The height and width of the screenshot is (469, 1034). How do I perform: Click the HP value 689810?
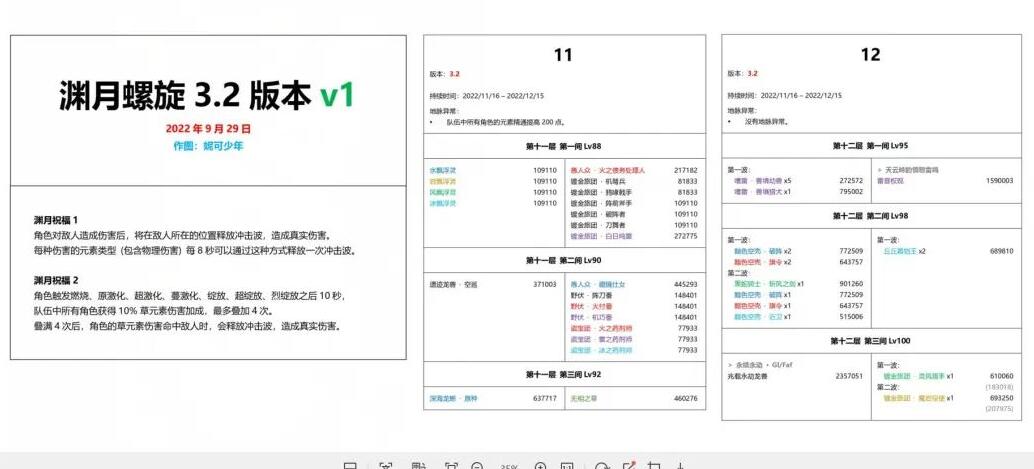(x=1002, y=251)
